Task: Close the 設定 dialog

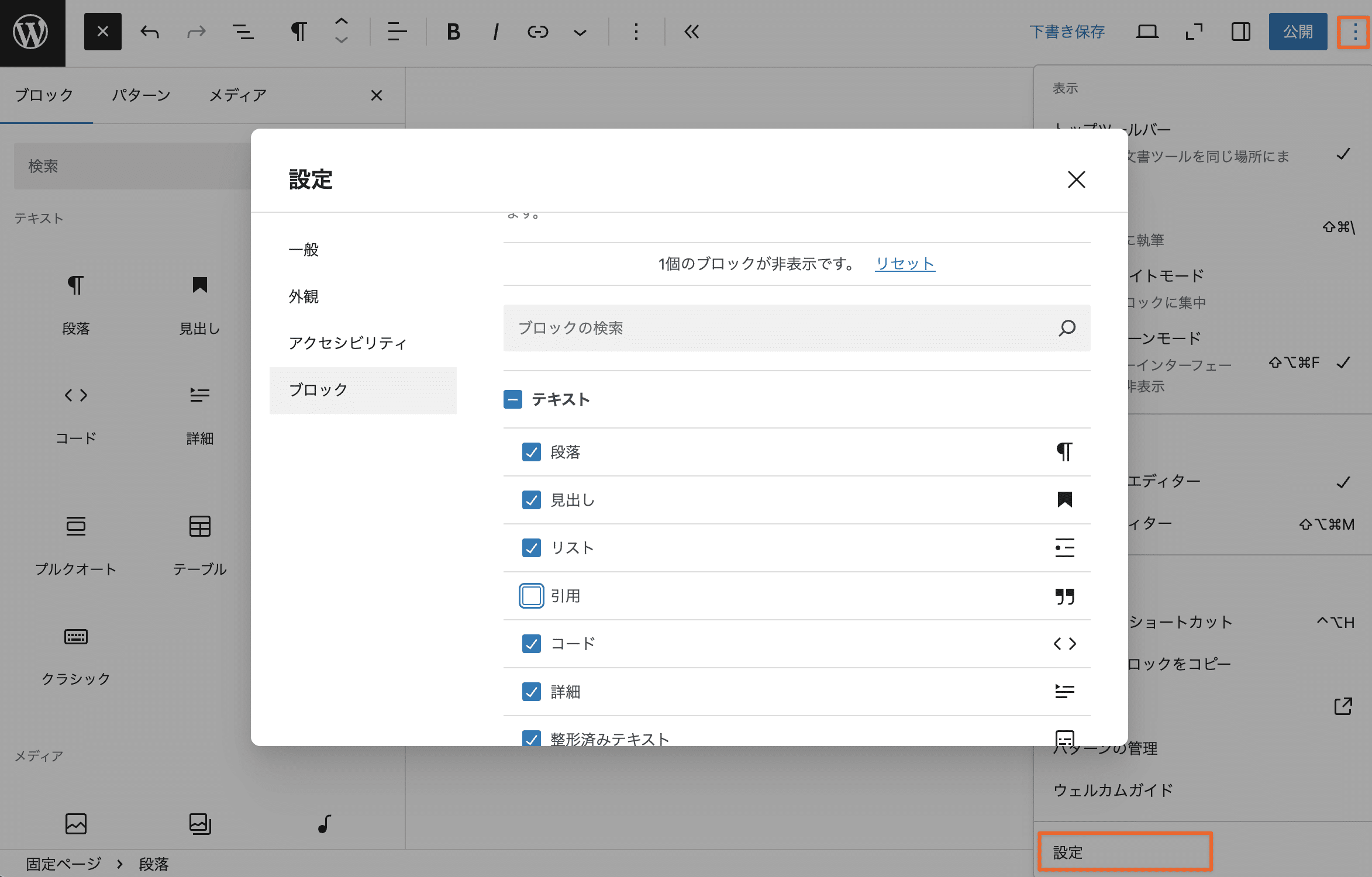Action: point(1076,179)
